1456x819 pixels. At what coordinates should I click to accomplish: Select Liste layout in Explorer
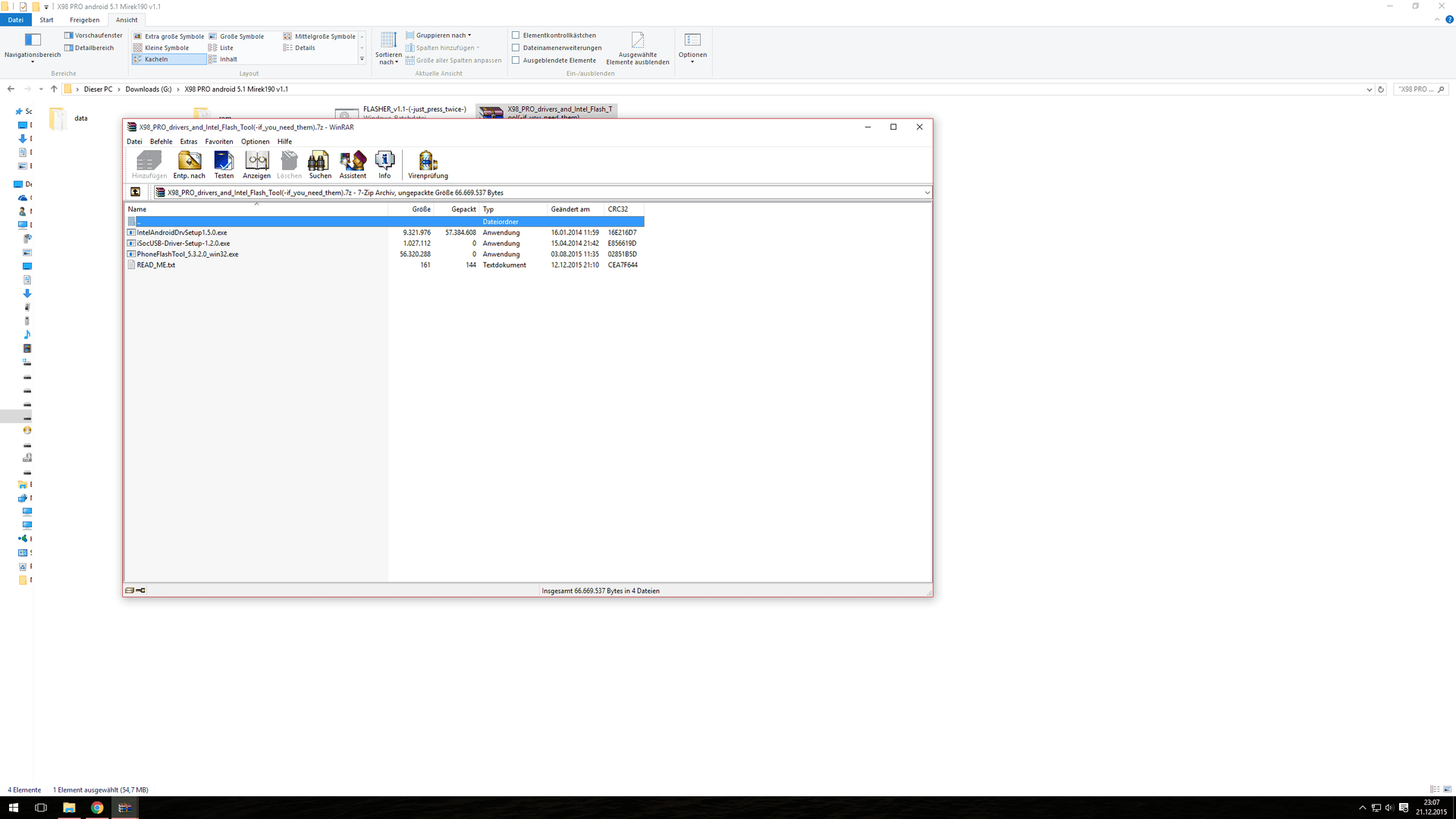[221, 48]
